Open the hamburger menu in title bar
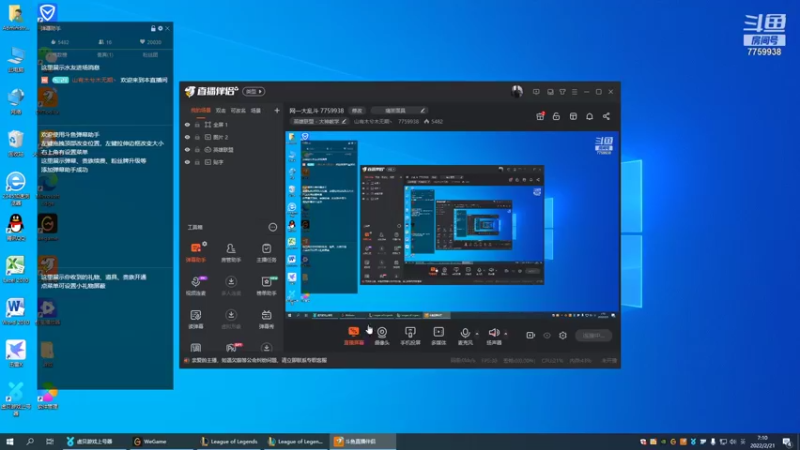This screenshot has width=800, height=450. tap(574, 92)
